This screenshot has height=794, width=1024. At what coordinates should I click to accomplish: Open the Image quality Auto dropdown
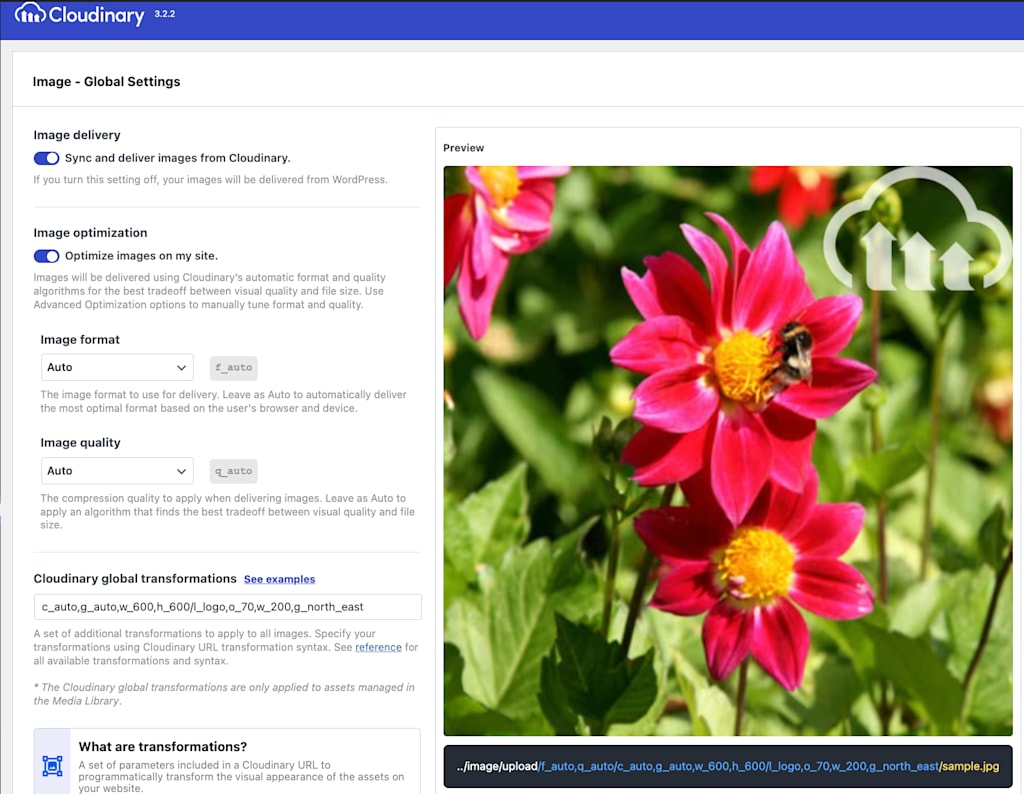click(x=117, y=471)
